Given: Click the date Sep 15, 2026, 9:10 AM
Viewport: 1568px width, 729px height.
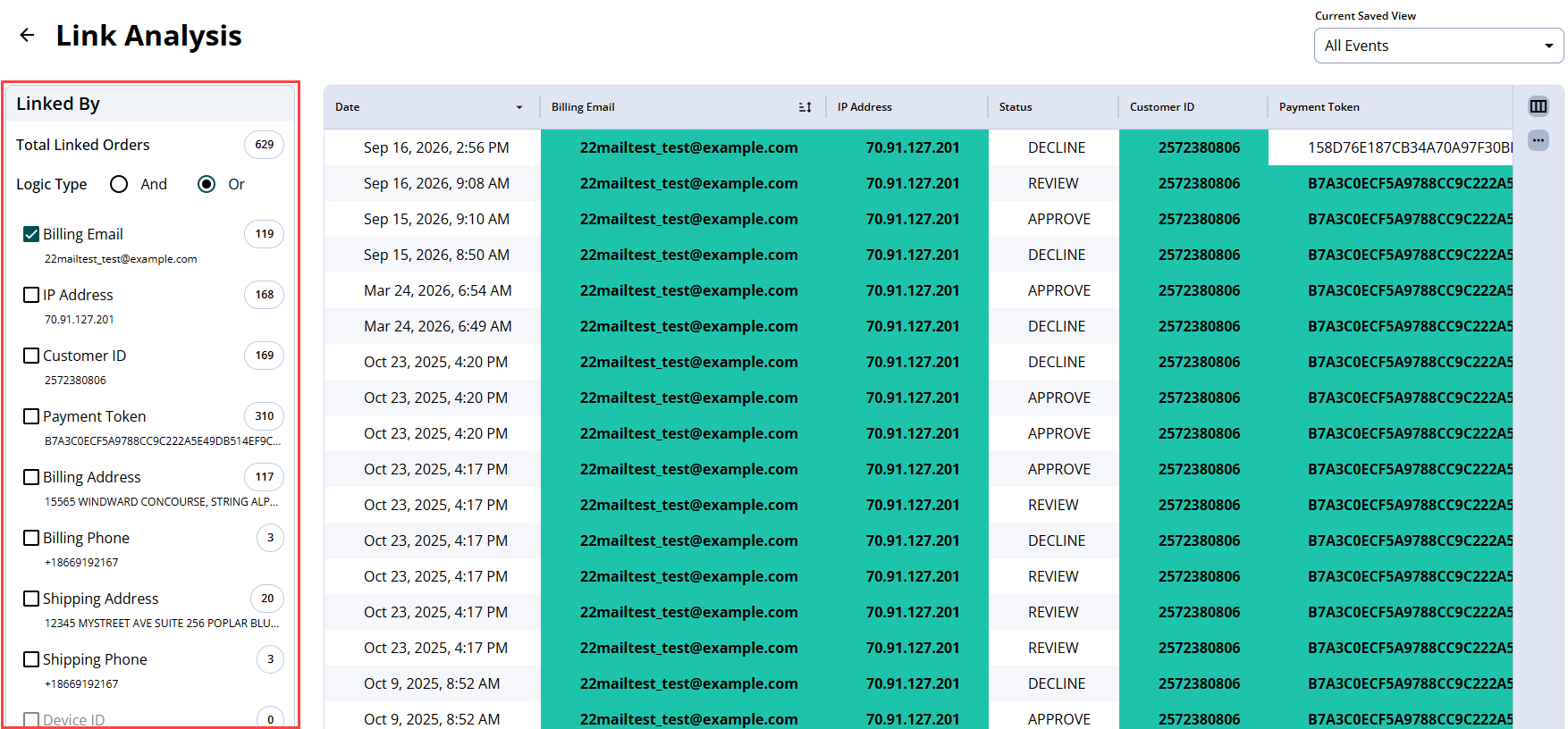Looking at the screenshot, I should pyautogui.click(x=436, y=219).
